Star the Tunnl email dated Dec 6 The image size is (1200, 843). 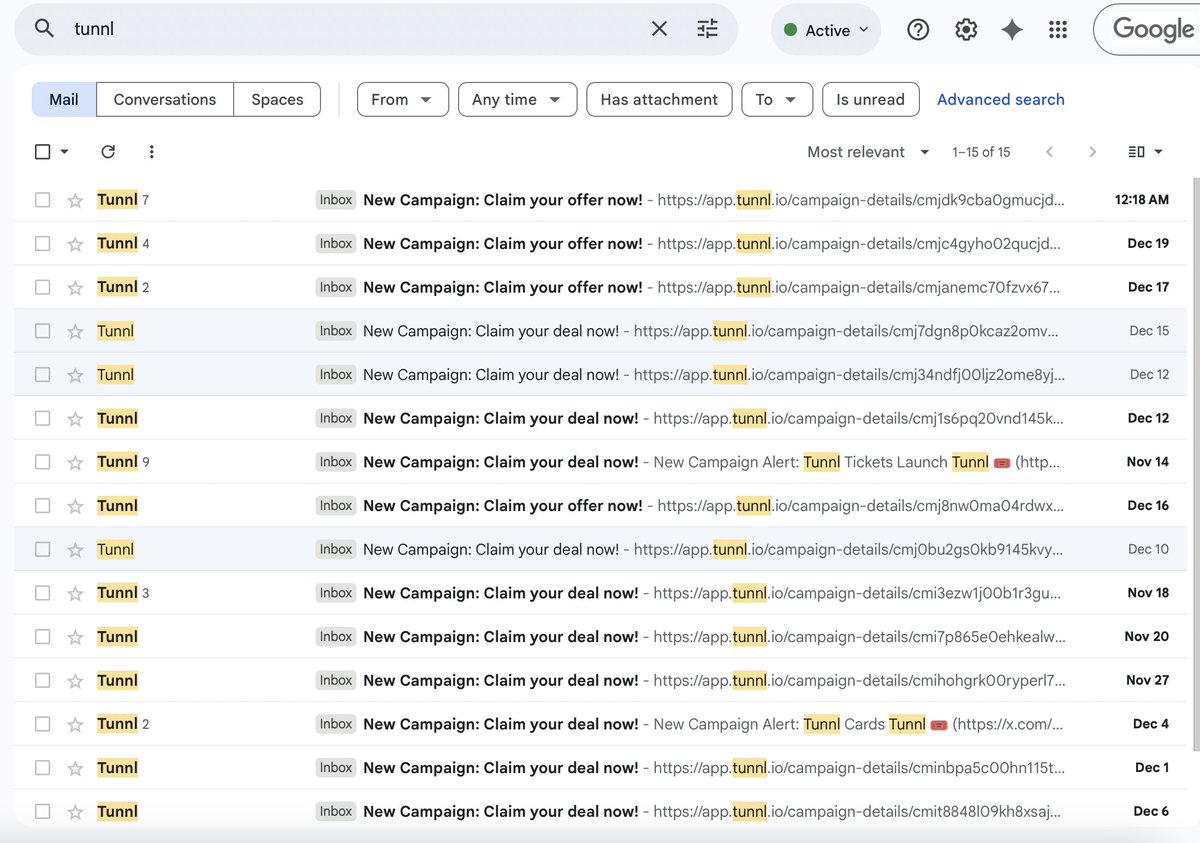(75, 811)
